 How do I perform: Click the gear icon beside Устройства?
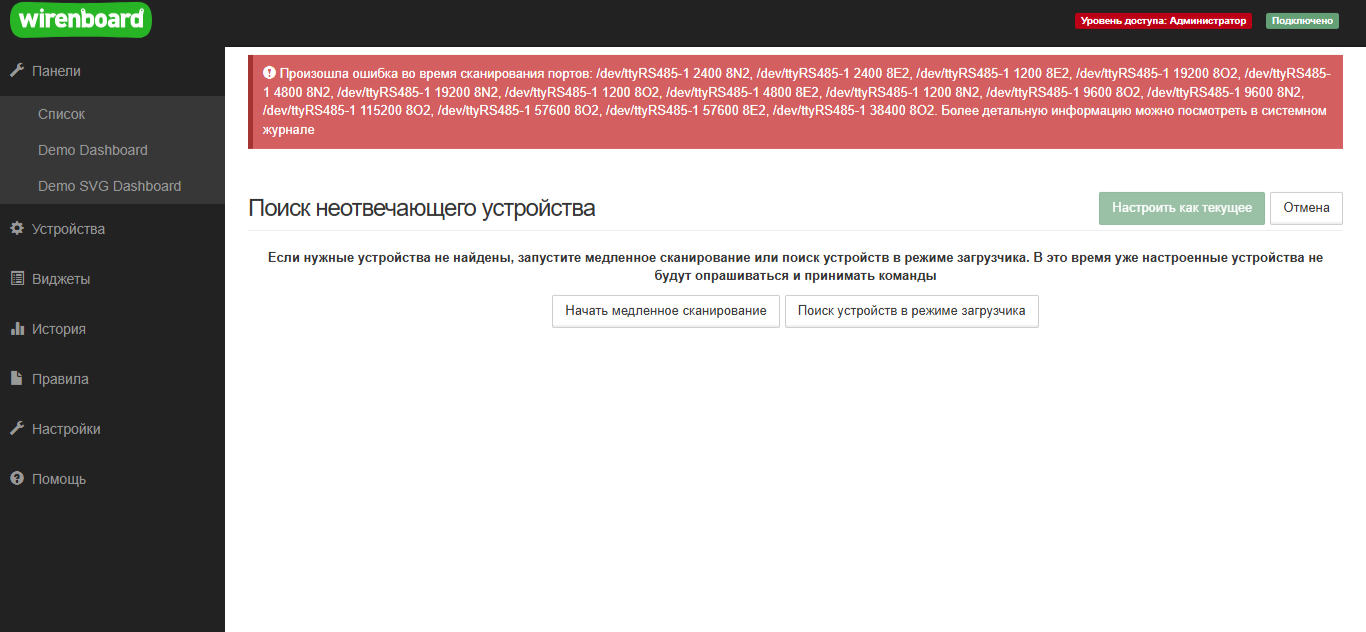(16, 229)
